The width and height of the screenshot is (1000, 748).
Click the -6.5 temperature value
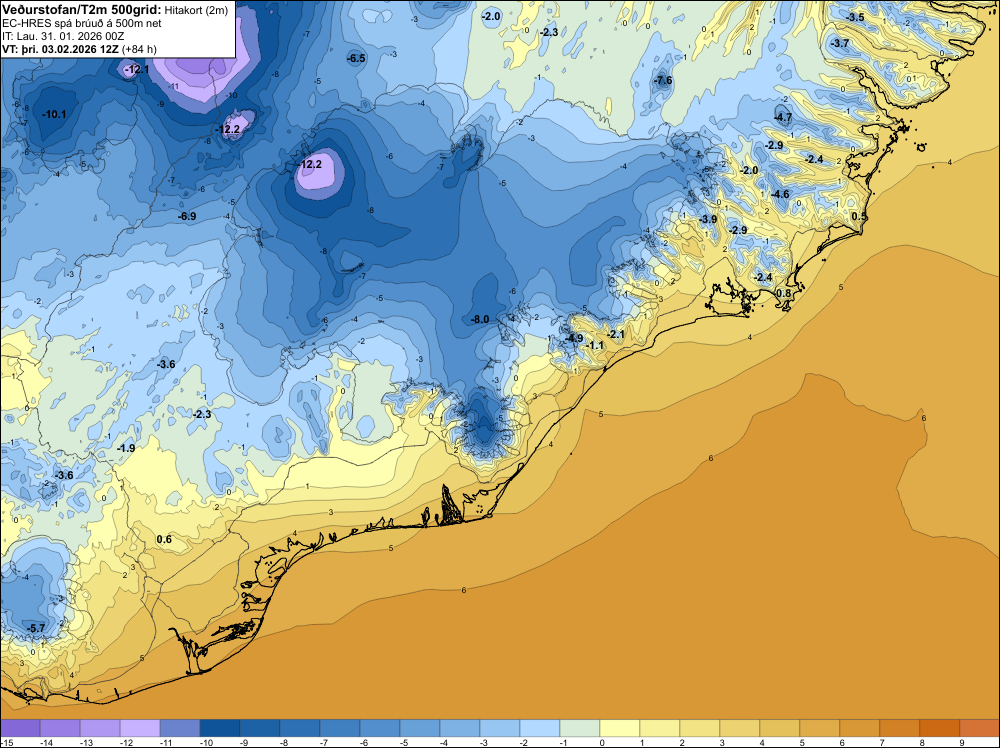(x=356, y=59)
